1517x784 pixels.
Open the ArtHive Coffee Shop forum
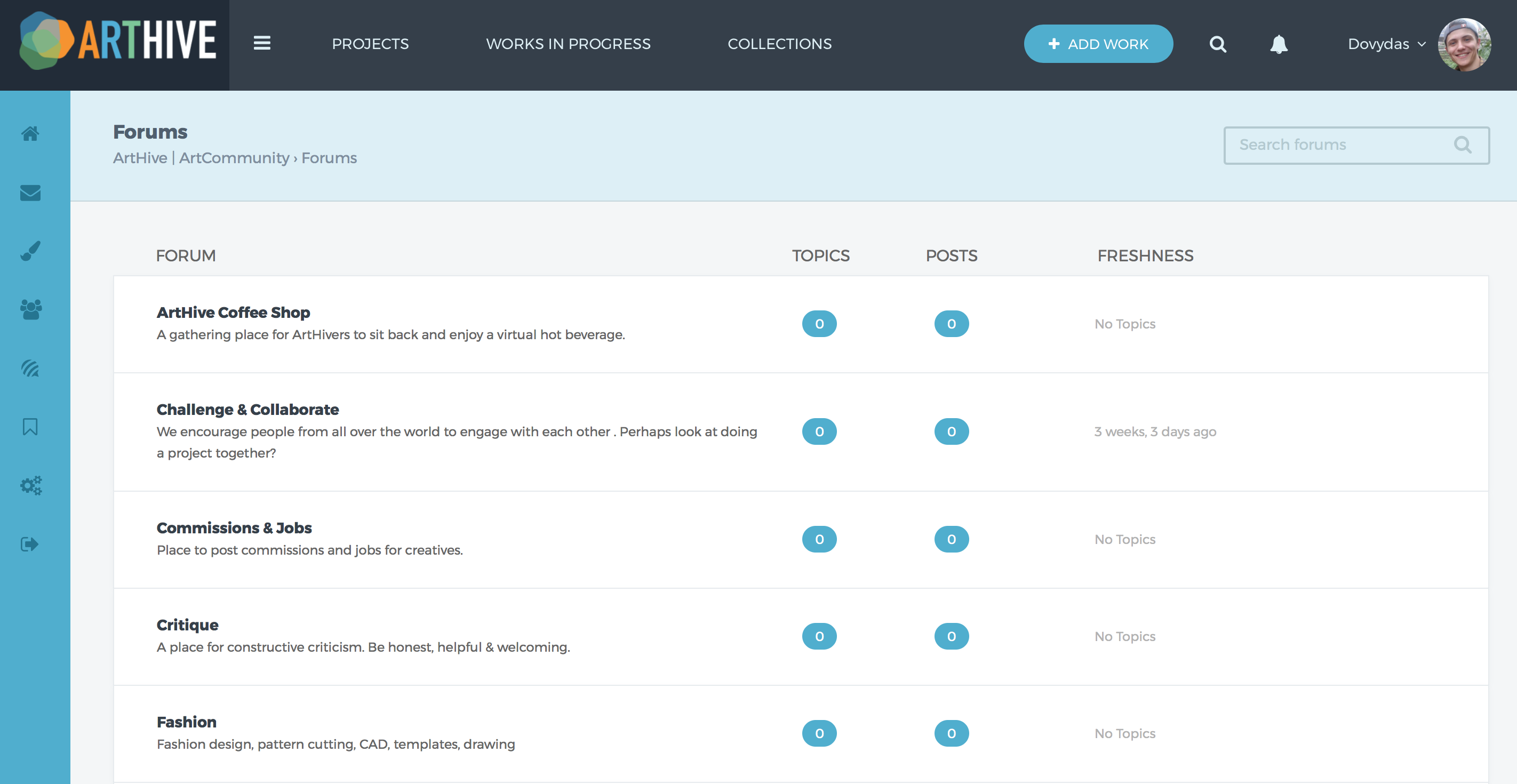(x=233, y=312)
